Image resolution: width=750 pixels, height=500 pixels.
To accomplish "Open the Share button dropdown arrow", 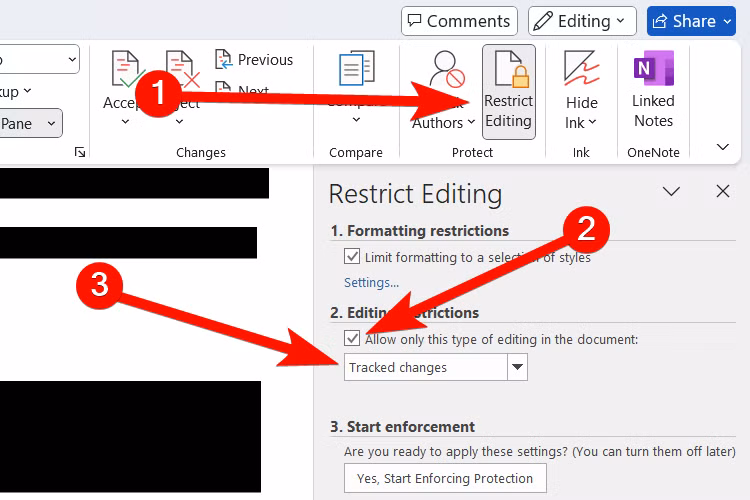I will (x=728, y=21).
